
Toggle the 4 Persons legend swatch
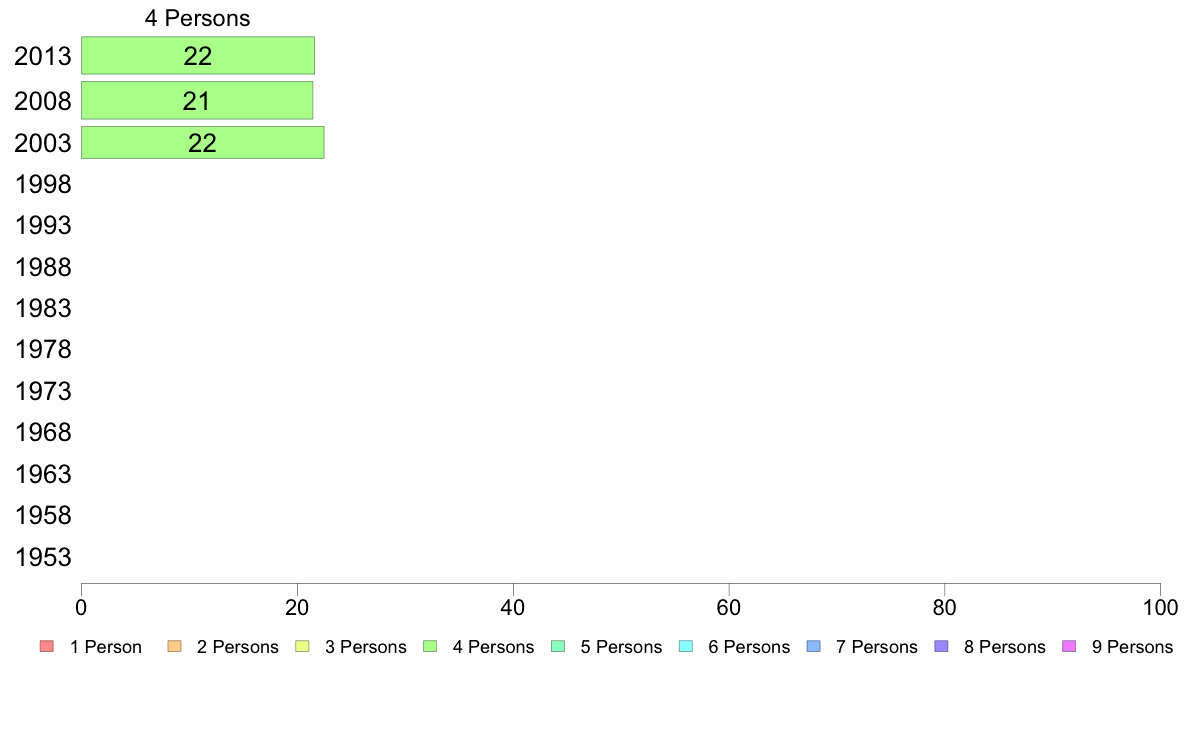430,647
